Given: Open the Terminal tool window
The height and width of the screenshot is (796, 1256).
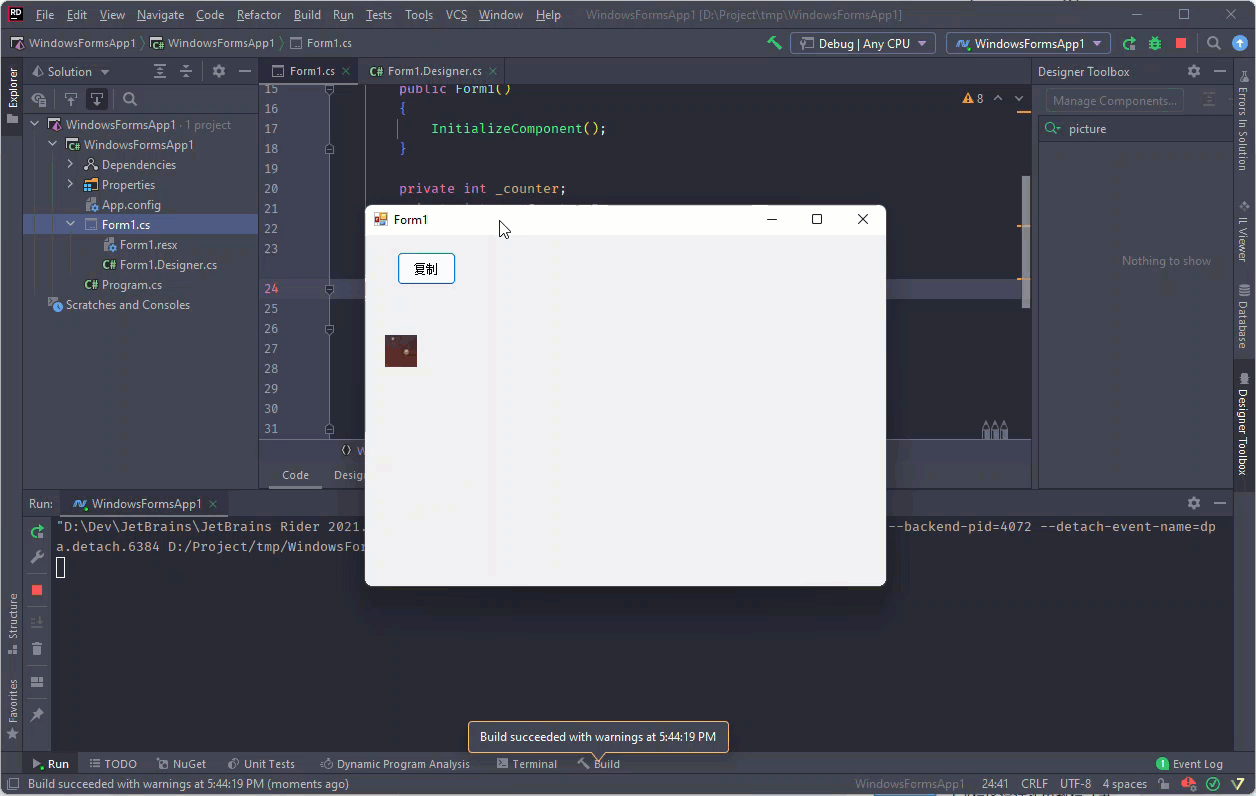Looking at the screenshot, I should (x=527, y=764).
